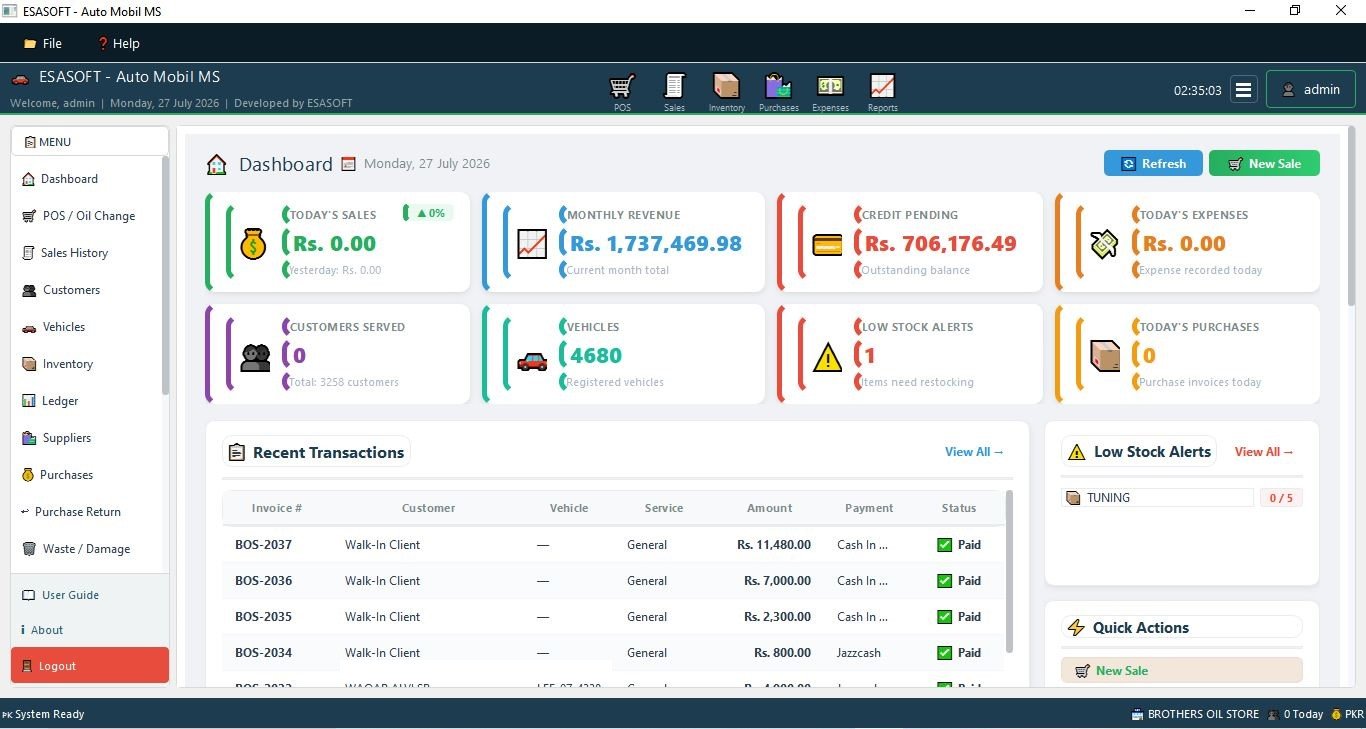Open the Reports chart toolbar icon
This screenshot has width=1366, height=729.
pyautogui.click(x=882, y=91)
